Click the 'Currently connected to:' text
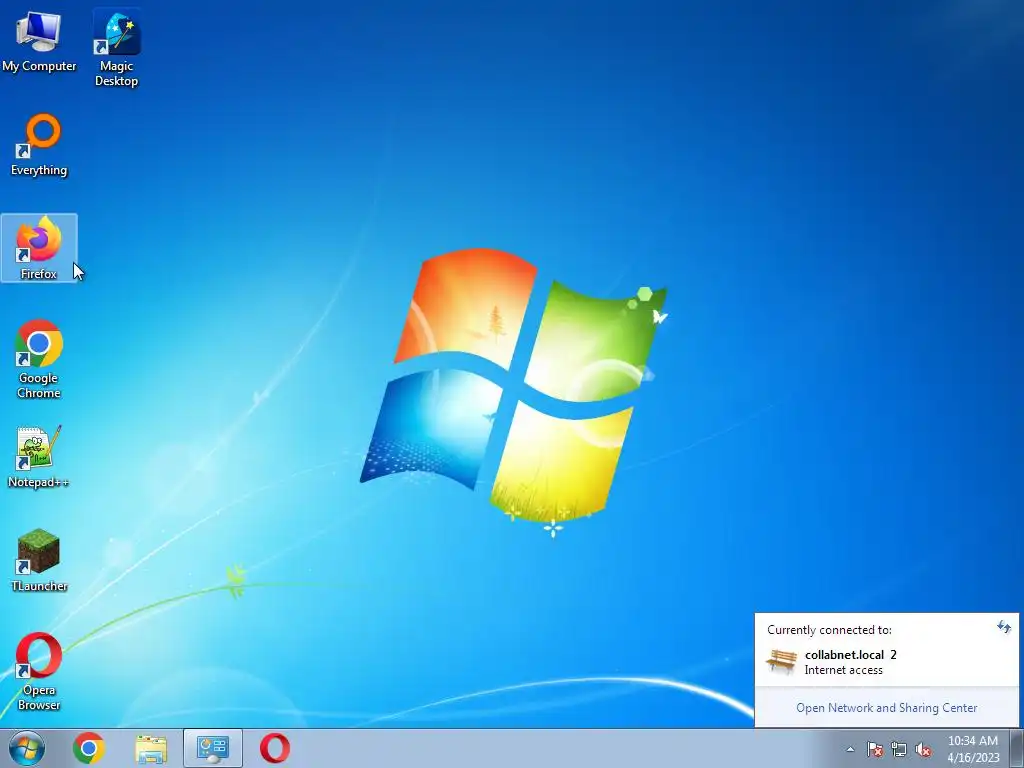1024x768 pixels. click(829, 630)
